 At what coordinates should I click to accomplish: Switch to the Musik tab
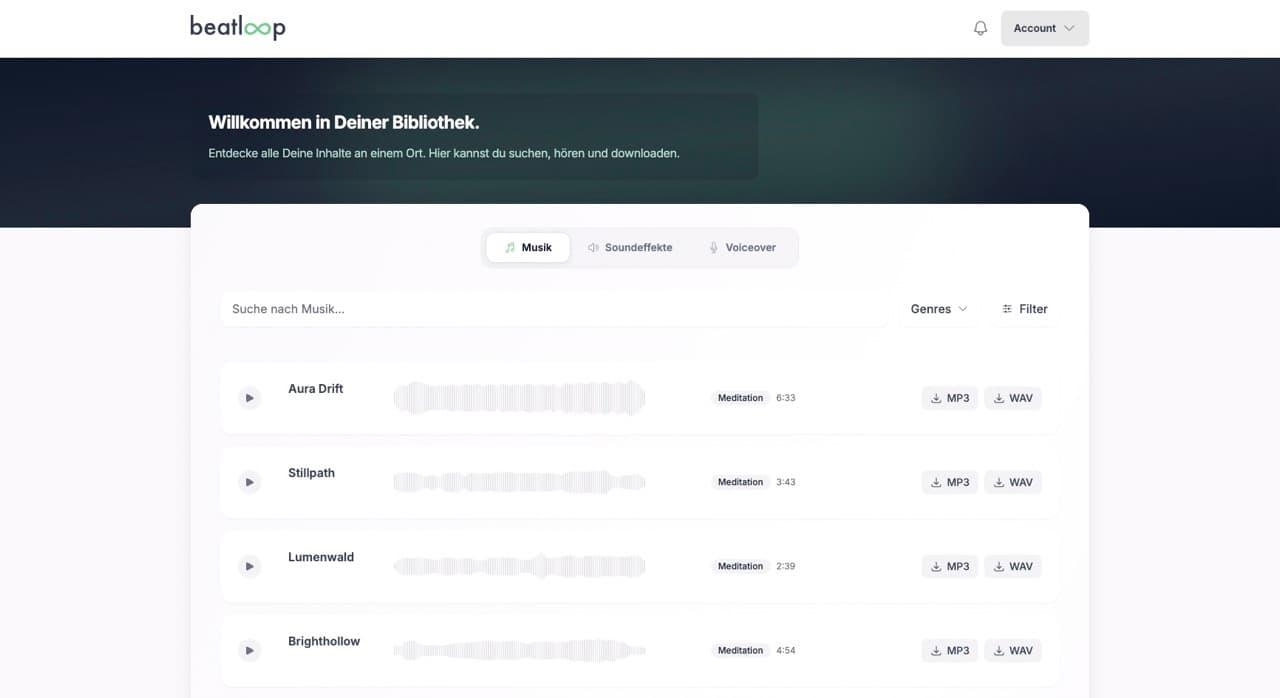(528, 248)
